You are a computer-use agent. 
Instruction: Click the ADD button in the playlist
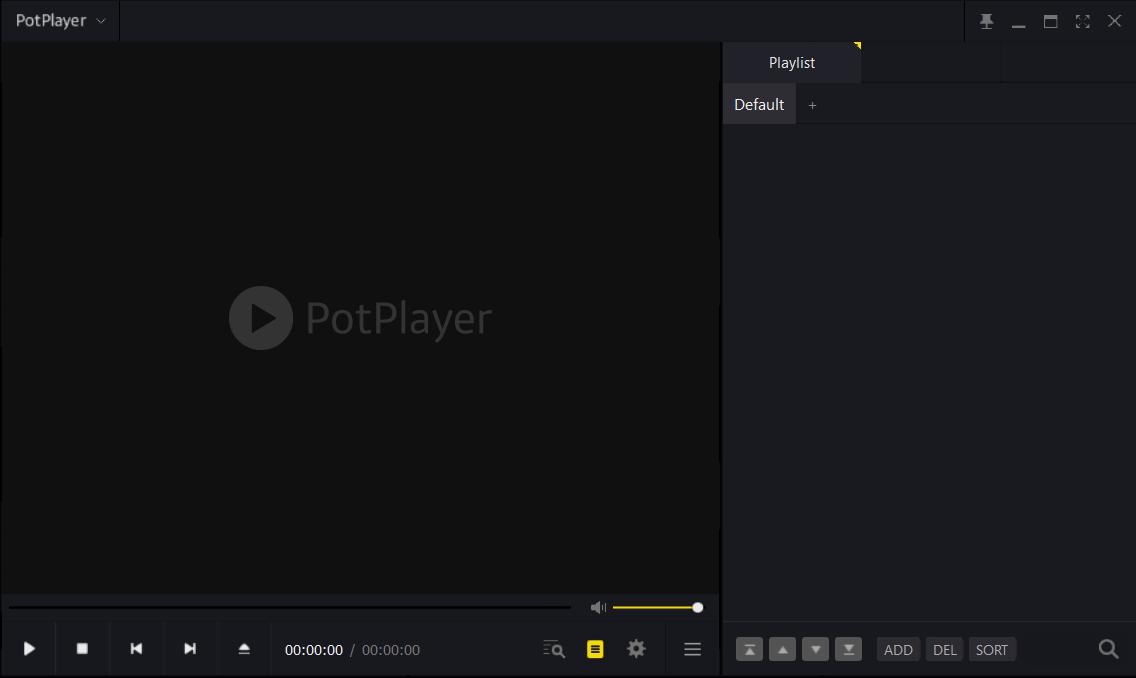coord(898,650)
